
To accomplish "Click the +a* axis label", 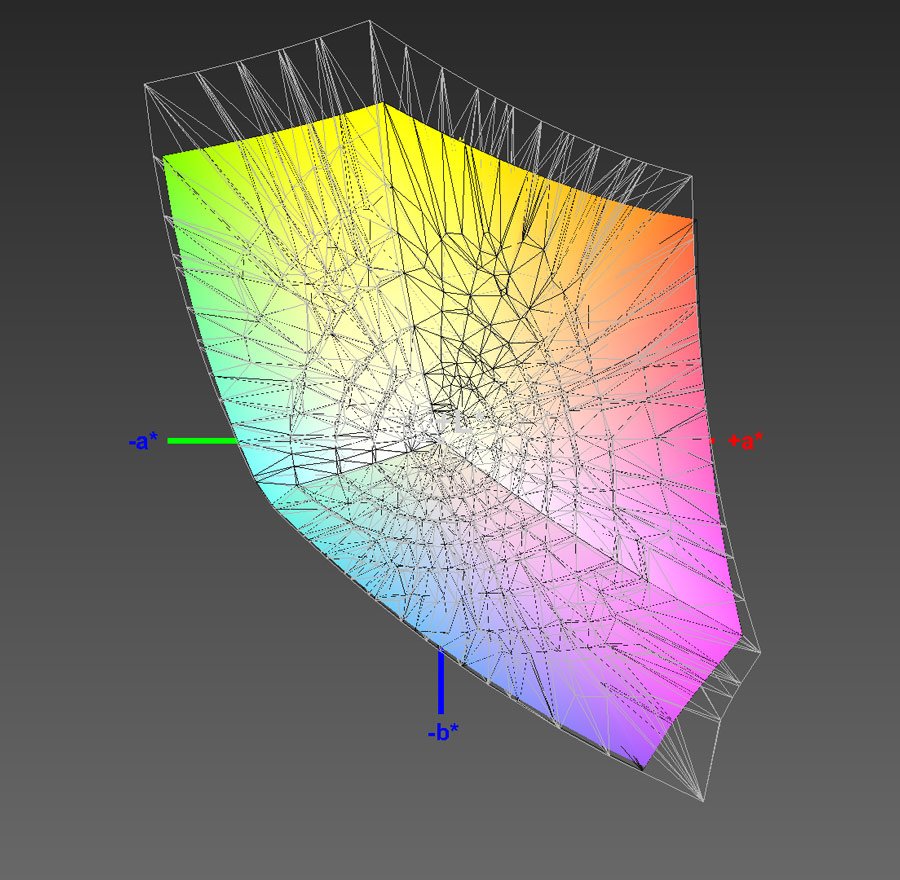I will (x=746, y=441).
